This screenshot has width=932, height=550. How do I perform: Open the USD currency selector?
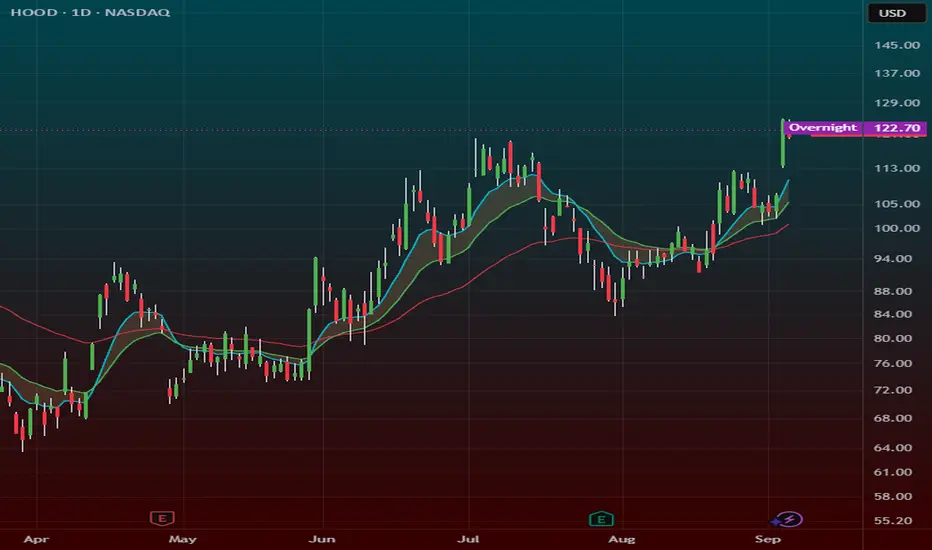click(896, 13)
